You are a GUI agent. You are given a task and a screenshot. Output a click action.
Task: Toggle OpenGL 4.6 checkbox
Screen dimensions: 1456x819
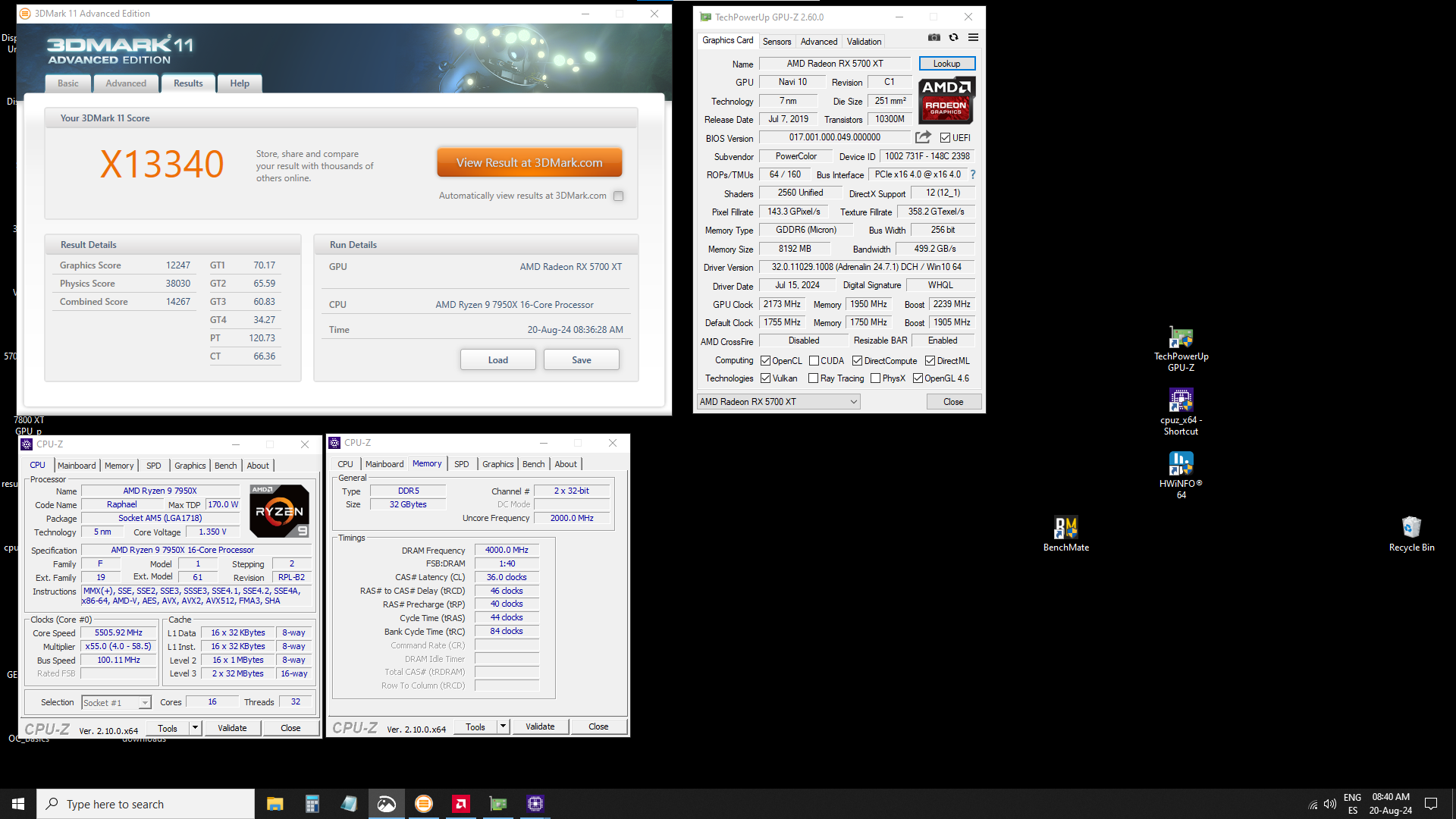(918, 378)
